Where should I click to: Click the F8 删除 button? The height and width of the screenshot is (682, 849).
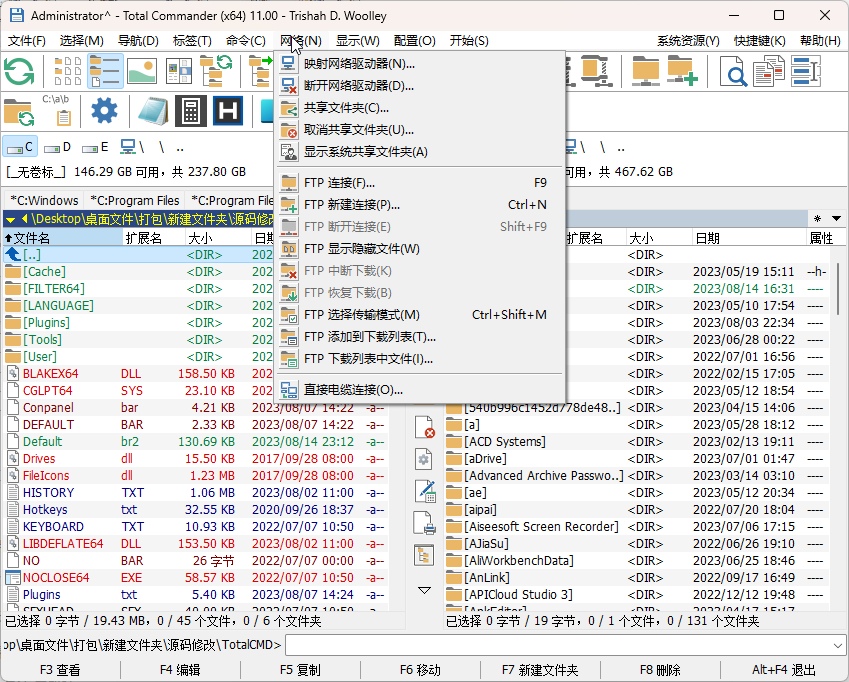(x=660, y=670)
